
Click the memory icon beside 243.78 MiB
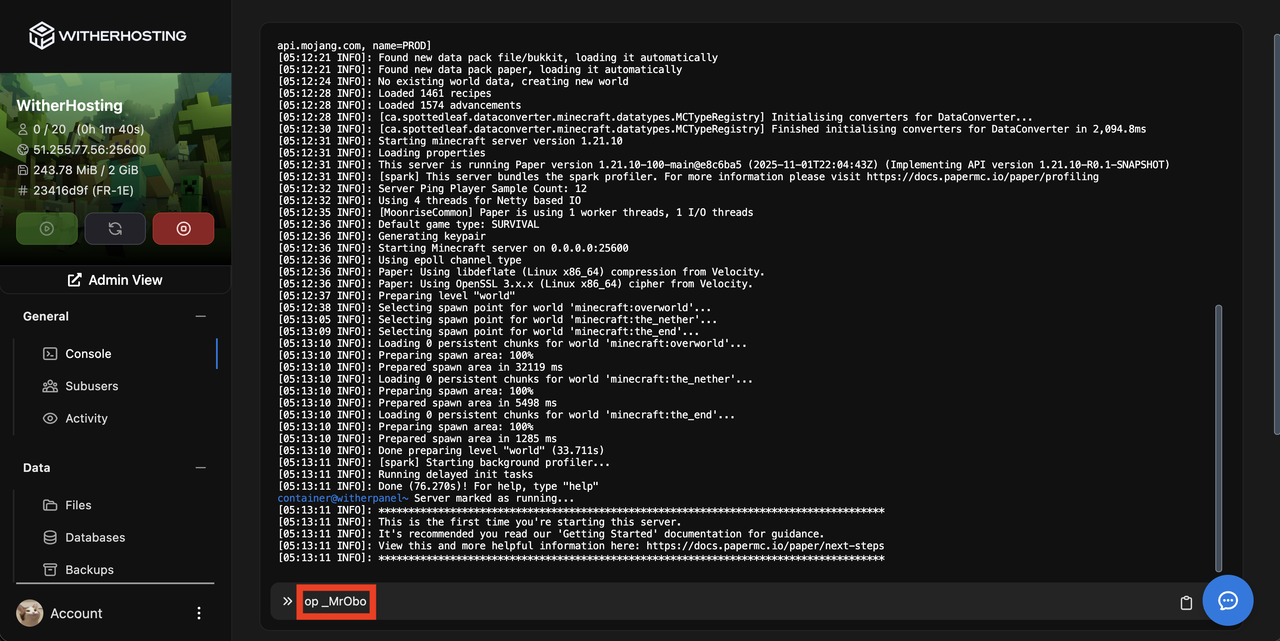[24, 170]
